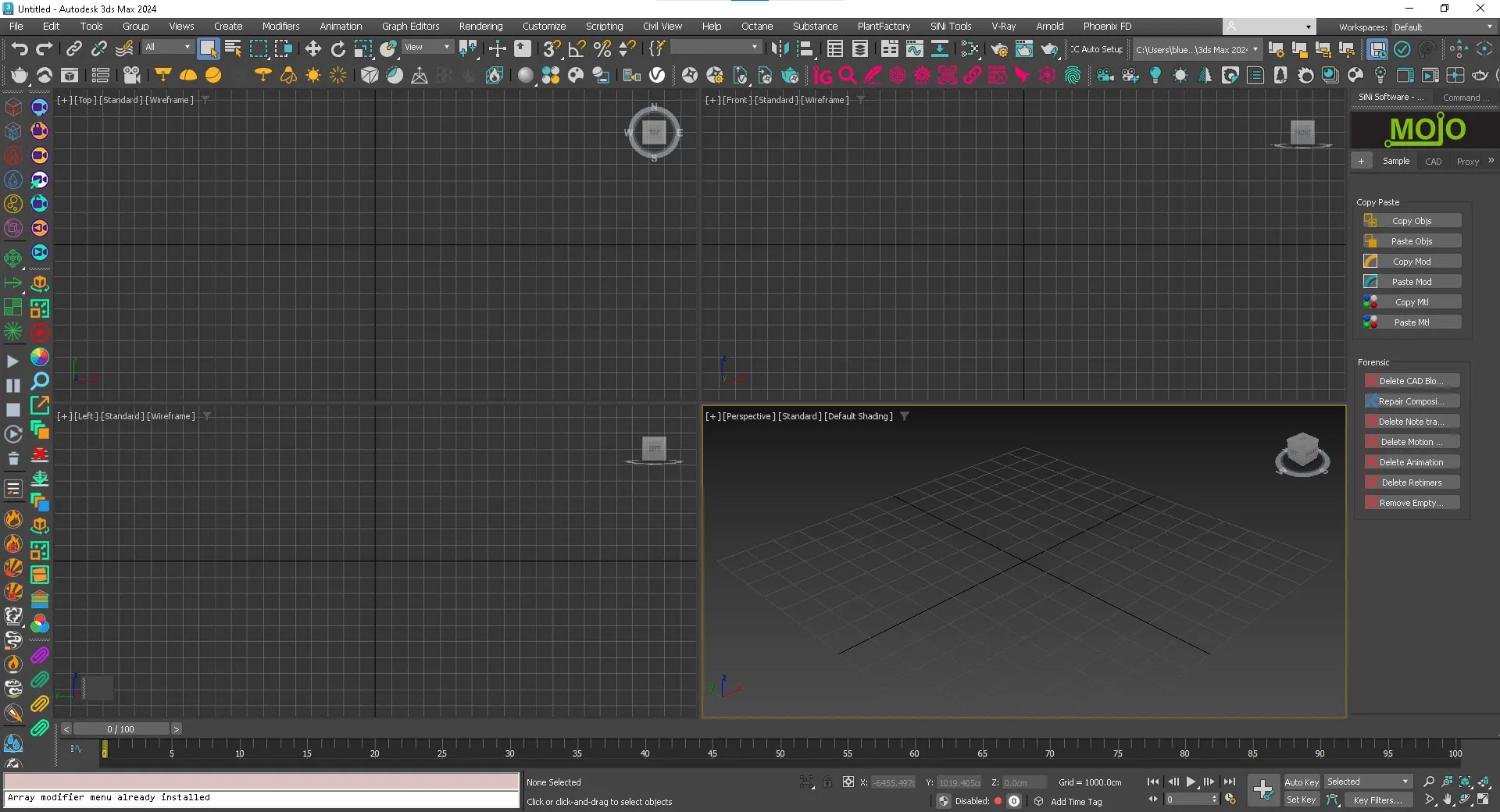Click the current frame number field

click(x=1187, y=800)
